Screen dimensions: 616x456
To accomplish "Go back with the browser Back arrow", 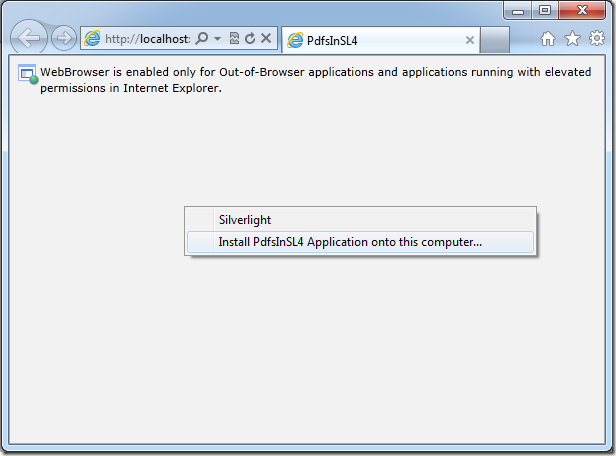I will 29,38.
